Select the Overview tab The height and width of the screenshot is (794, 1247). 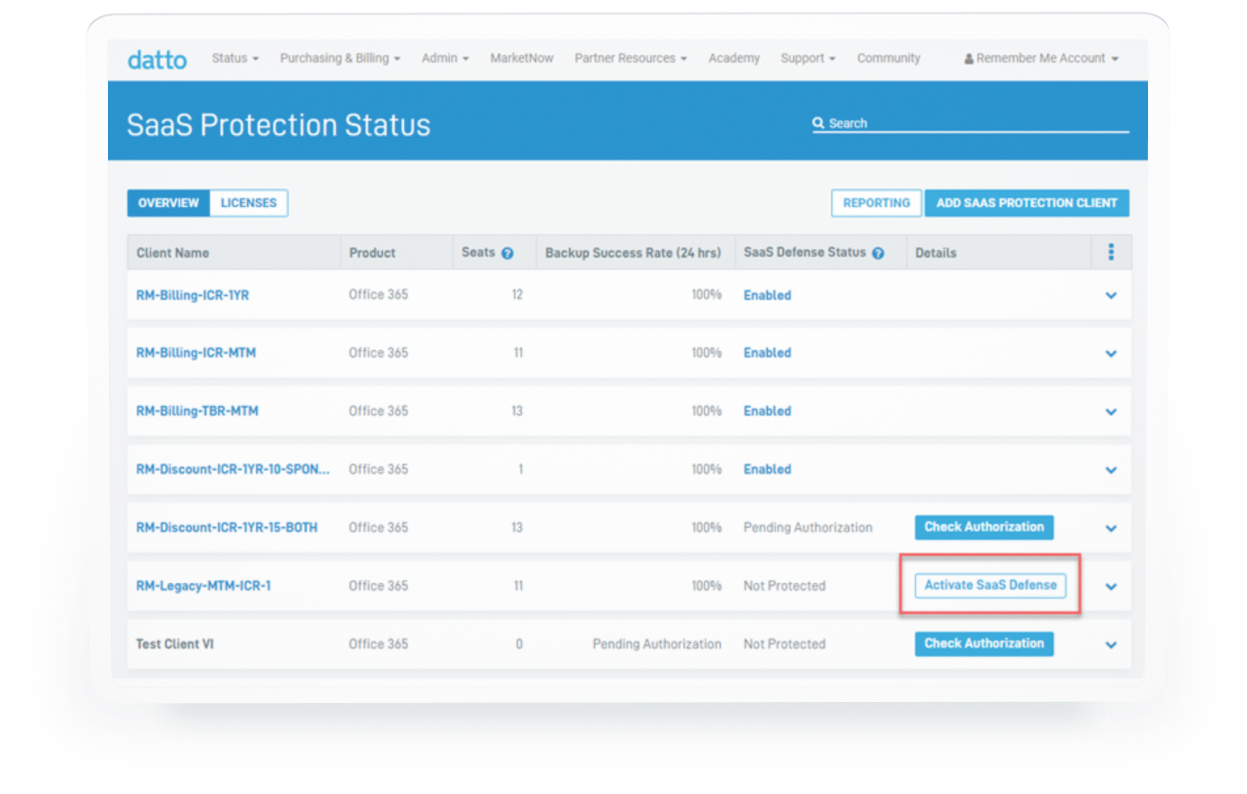pos(168,202)
